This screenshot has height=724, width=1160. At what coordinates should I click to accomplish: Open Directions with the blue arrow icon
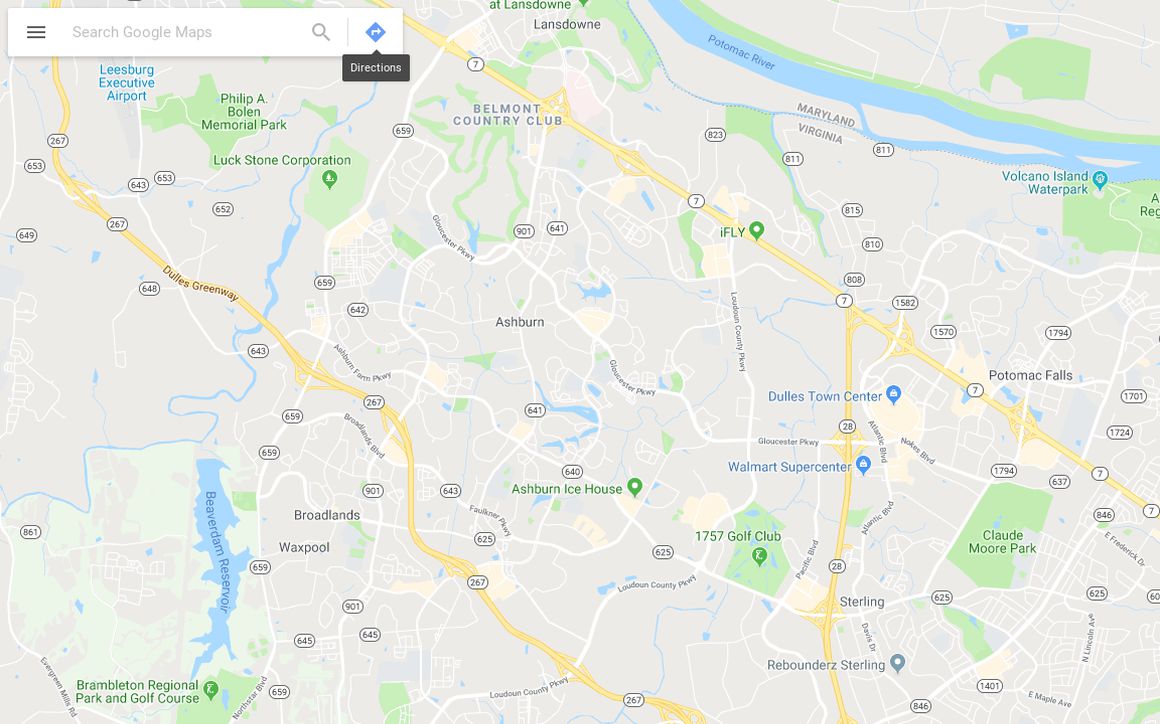(376, 32)
